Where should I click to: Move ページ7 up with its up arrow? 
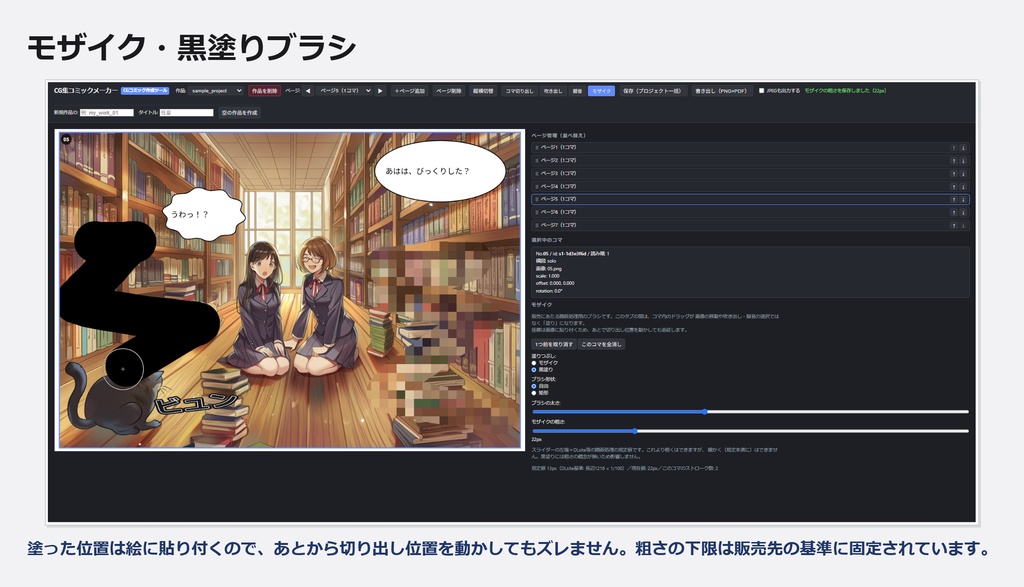click(x=953, y=225)
